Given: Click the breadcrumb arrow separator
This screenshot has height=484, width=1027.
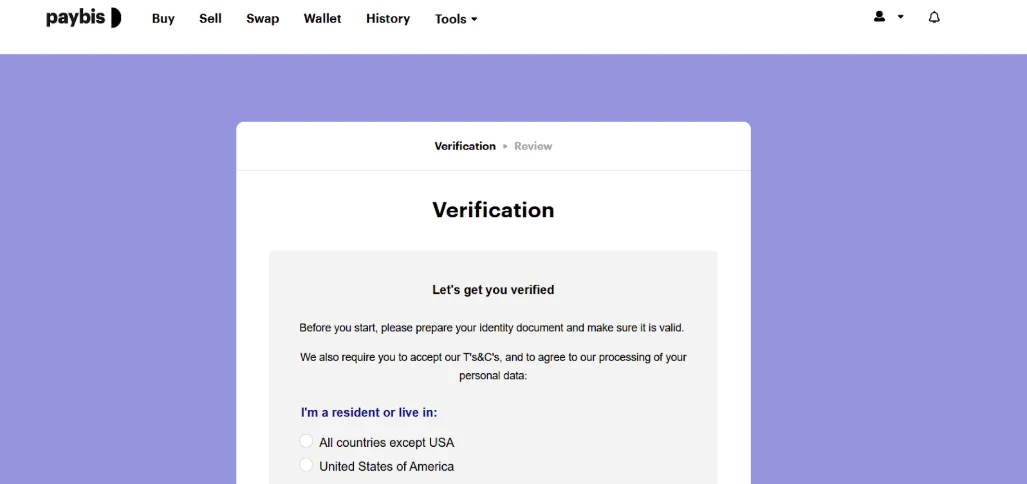Looking at the screenshot, I should (x=505, y=147).
